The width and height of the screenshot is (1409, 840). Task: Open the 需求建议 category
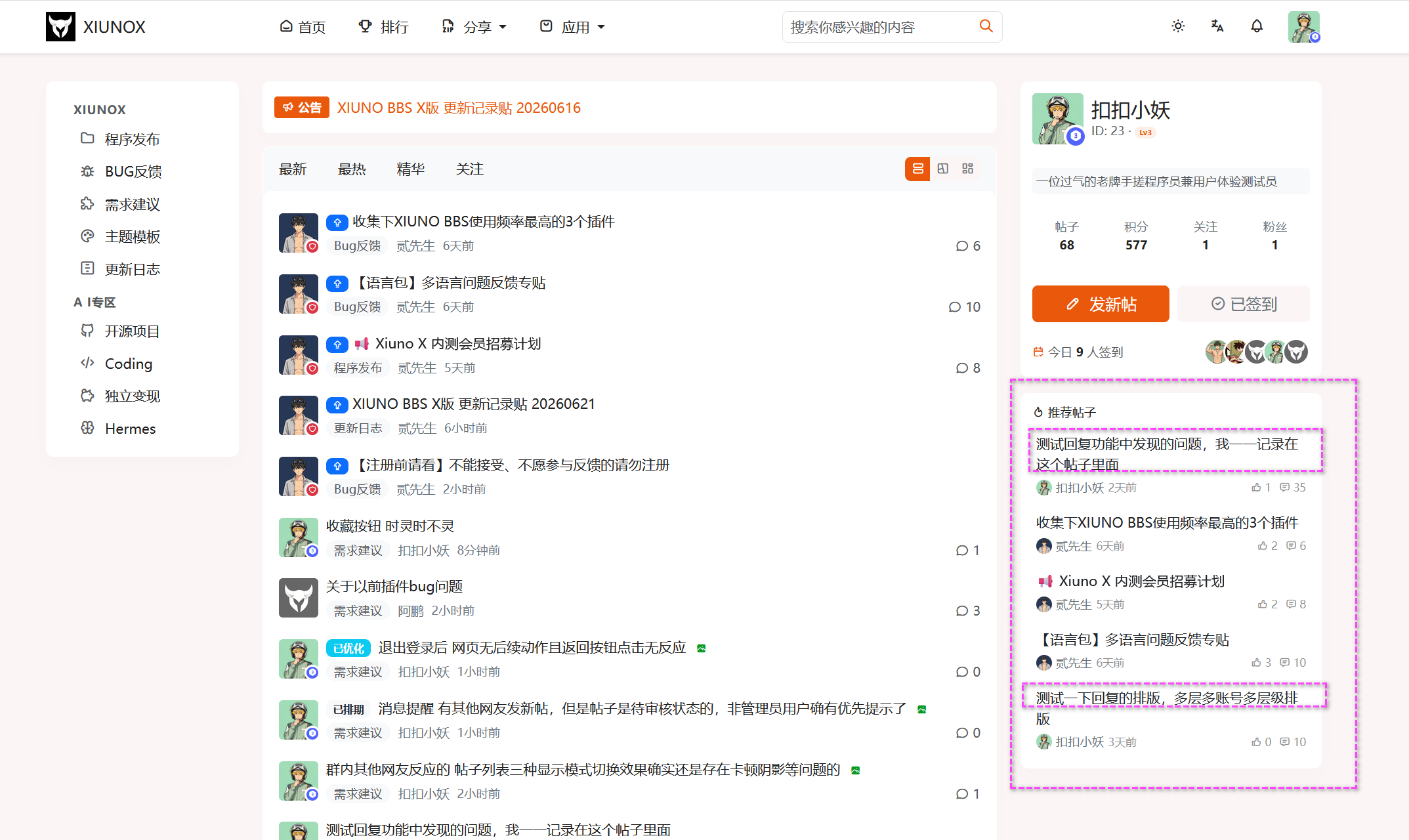pyautogui.click(x=132, y=204)
